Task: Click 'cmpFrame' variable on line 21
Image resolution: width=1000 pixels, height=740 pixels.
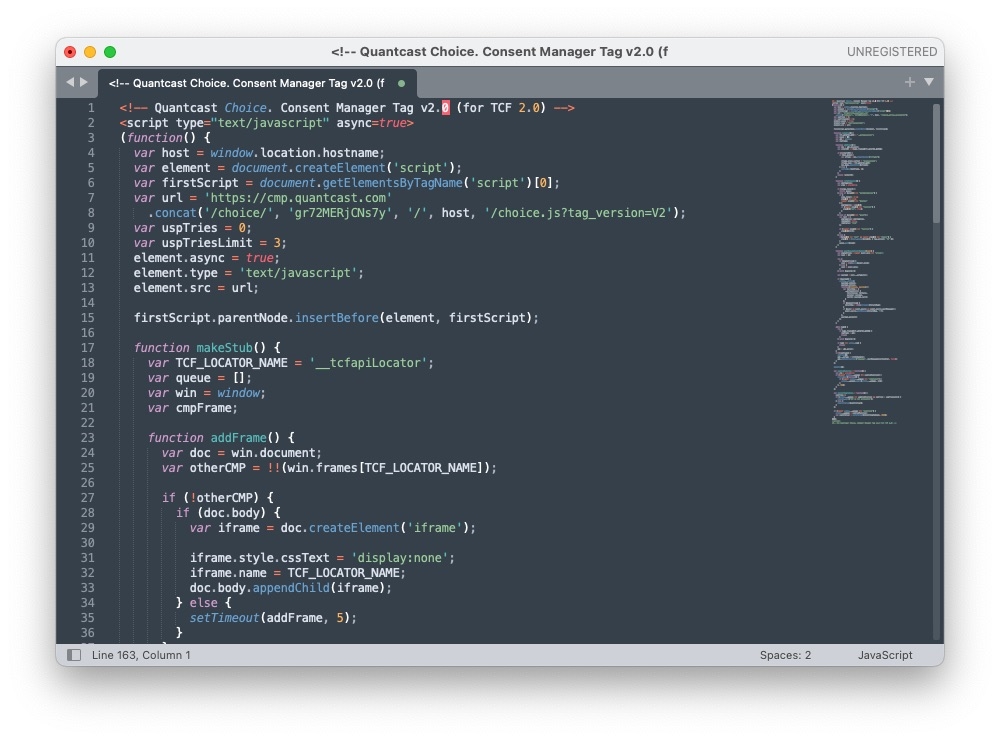Action: tap(203, 408)
